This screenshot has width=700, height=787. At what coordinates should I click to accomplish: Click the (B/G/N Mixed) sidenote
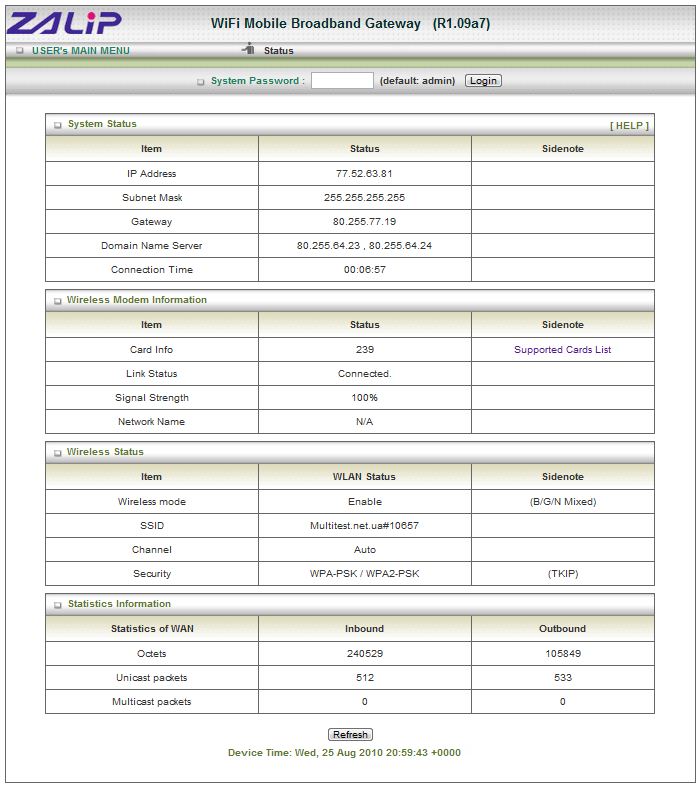pos(563,502)
